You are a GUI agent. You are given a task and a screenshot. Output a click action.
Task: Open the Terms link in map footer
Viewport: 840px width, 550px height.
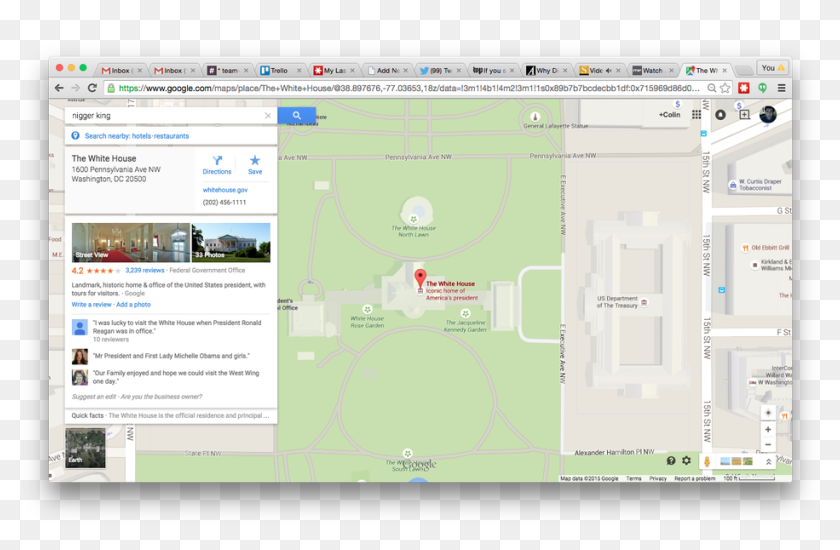[x=634, y=478]
